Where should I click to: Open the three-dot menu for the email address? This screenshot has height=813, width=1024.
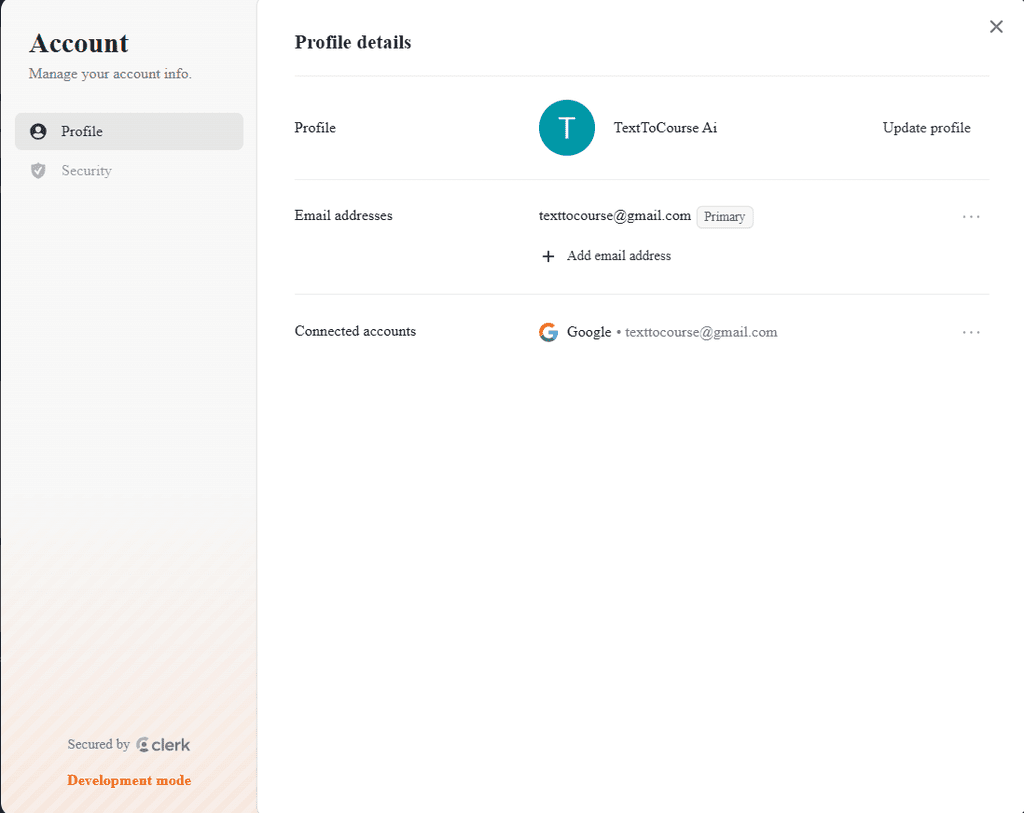(971, 216)
